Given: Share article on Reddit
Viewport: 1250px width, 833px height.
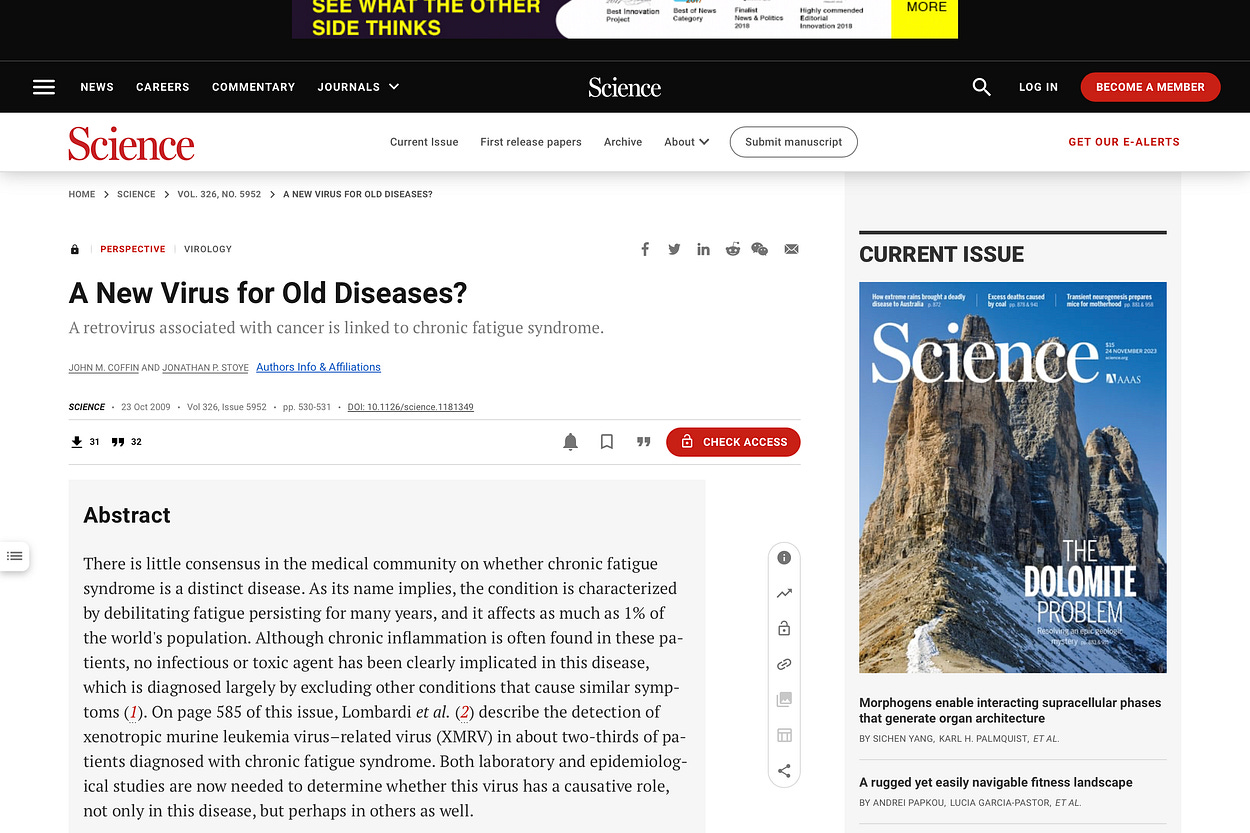Looking at the screenshot, I should 733,249.
